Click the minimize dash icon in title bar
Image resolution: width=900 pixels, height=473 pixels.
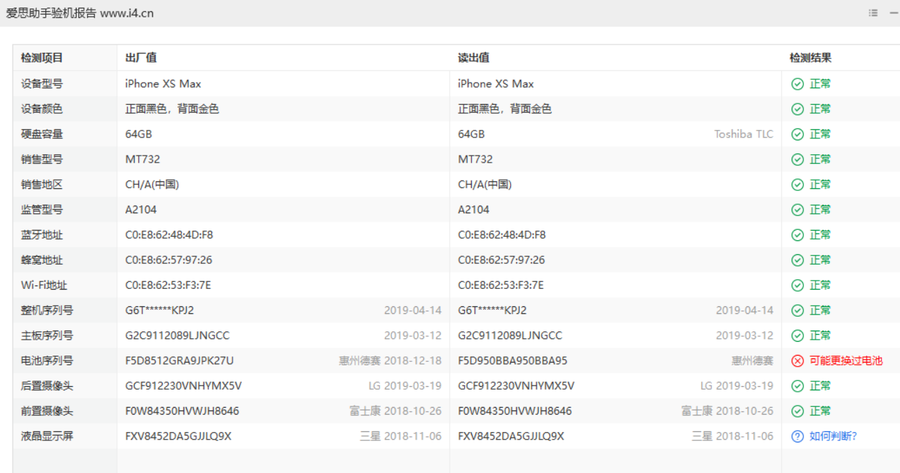click(x=894, y=13)
